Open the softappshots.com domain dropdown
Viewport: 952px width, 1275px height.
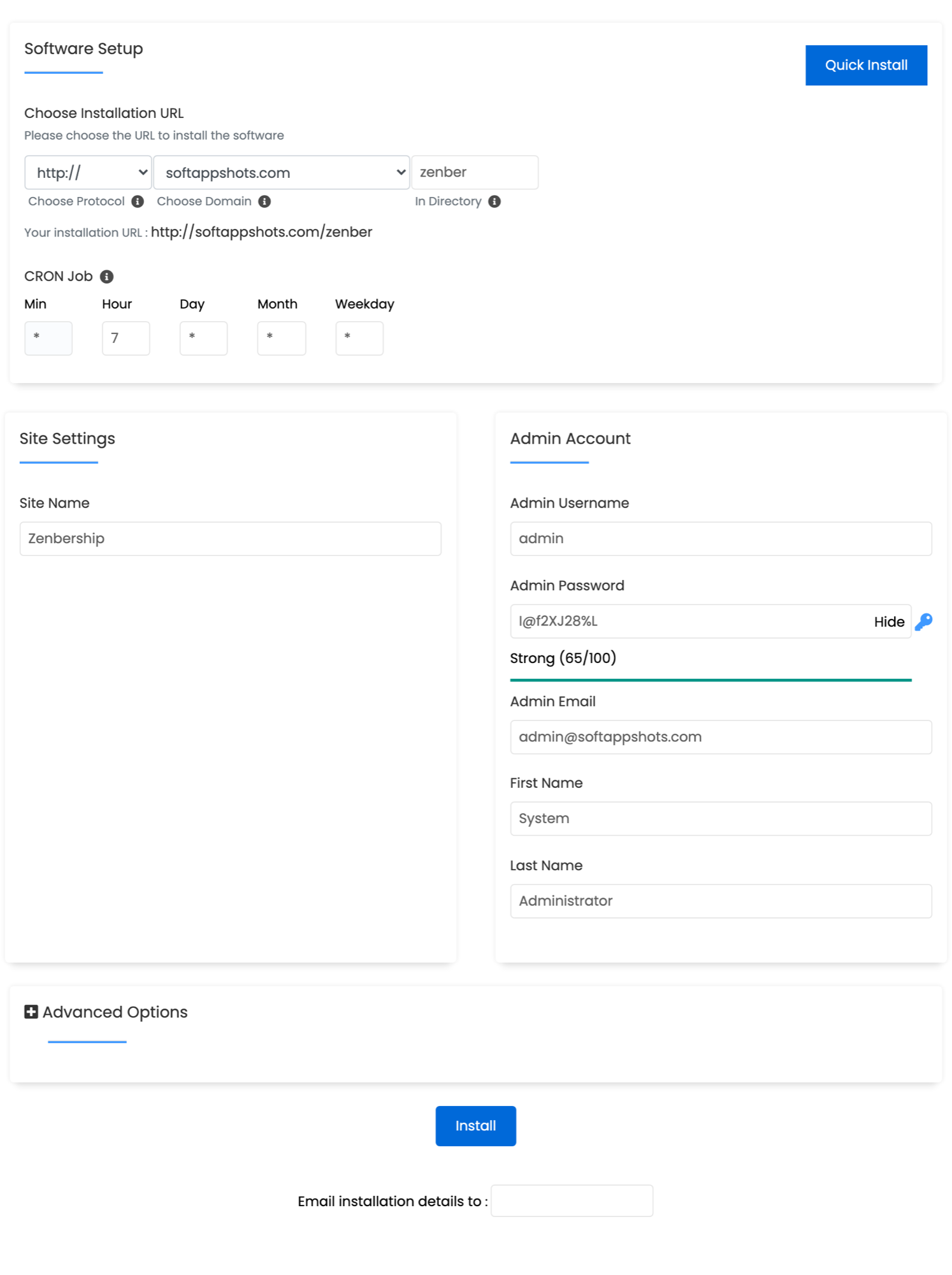click(x=281, y=173)
